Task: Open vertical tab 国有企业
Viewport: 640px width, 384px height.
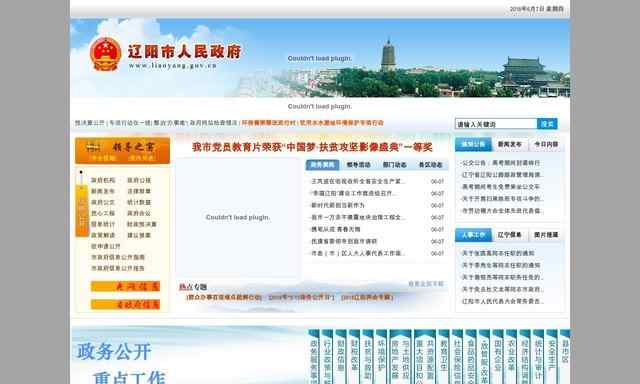Action: point(498,357)
